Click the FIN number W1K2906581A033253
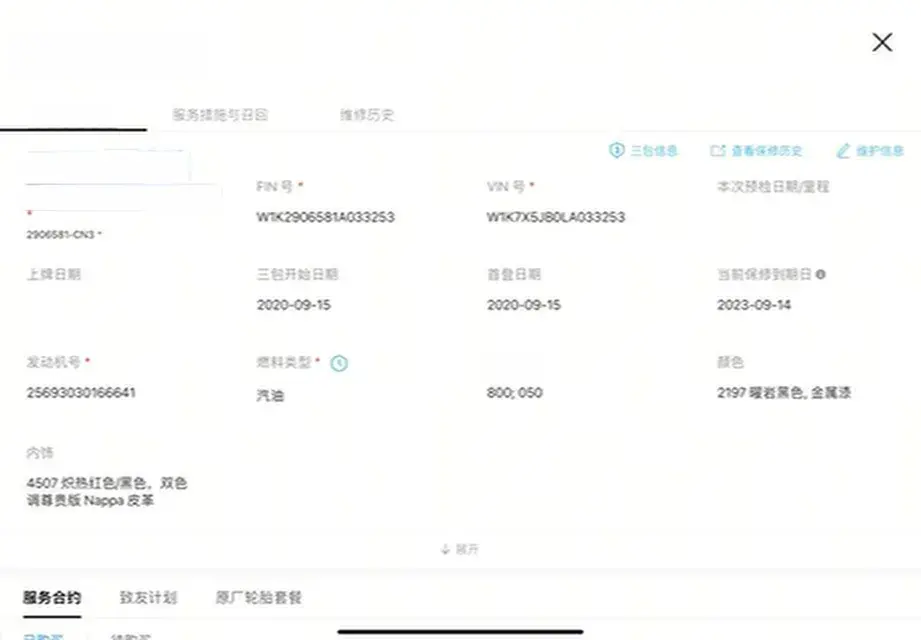Image resolution: width=921 pixels, height=640 pixels. 325,217
